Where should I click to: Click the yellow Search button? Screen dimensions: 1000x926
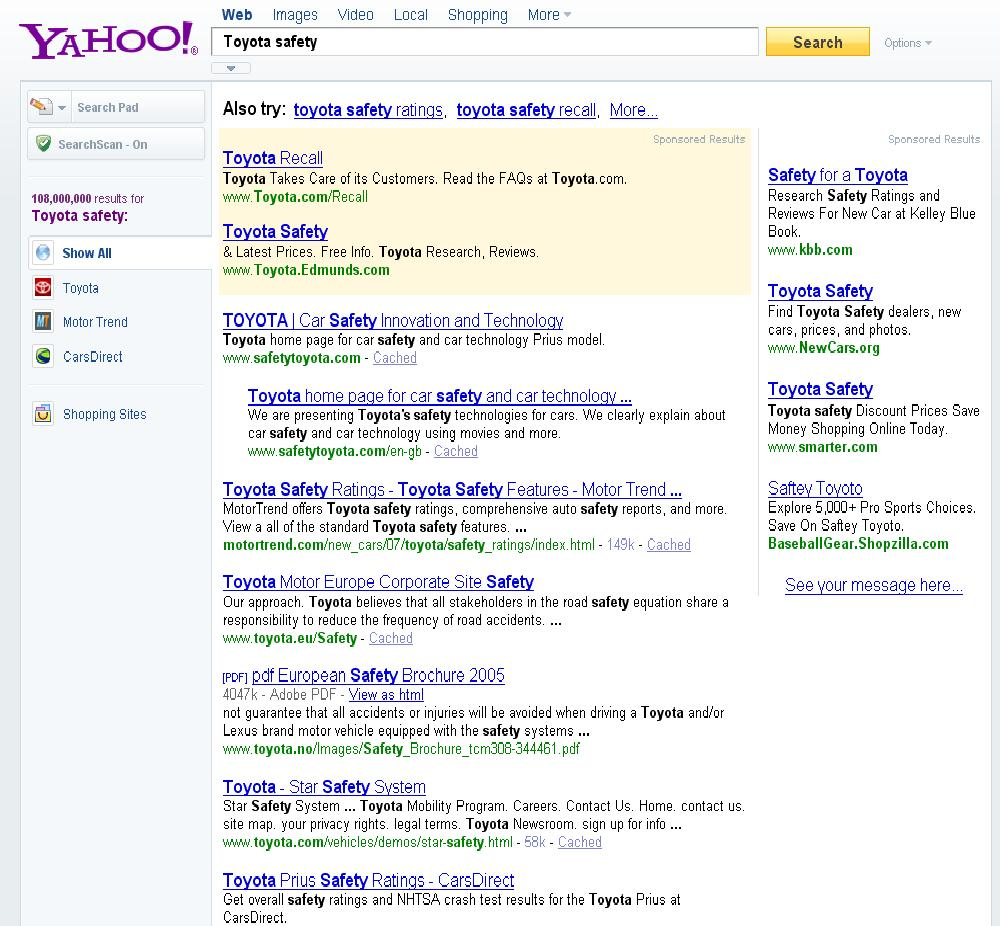click(818, 42)
